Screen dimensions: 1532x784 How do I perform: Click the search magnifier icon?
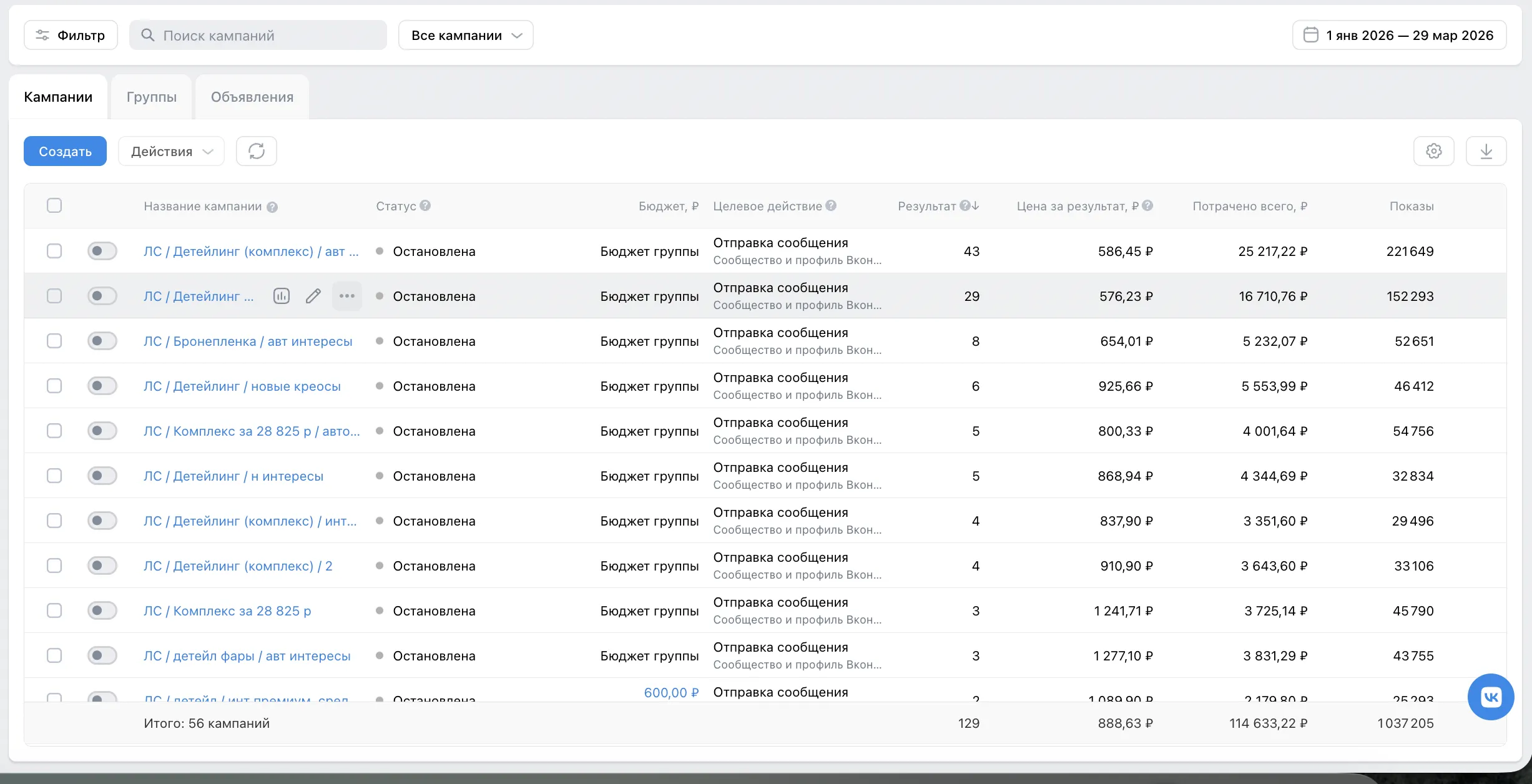pos(147,35)
